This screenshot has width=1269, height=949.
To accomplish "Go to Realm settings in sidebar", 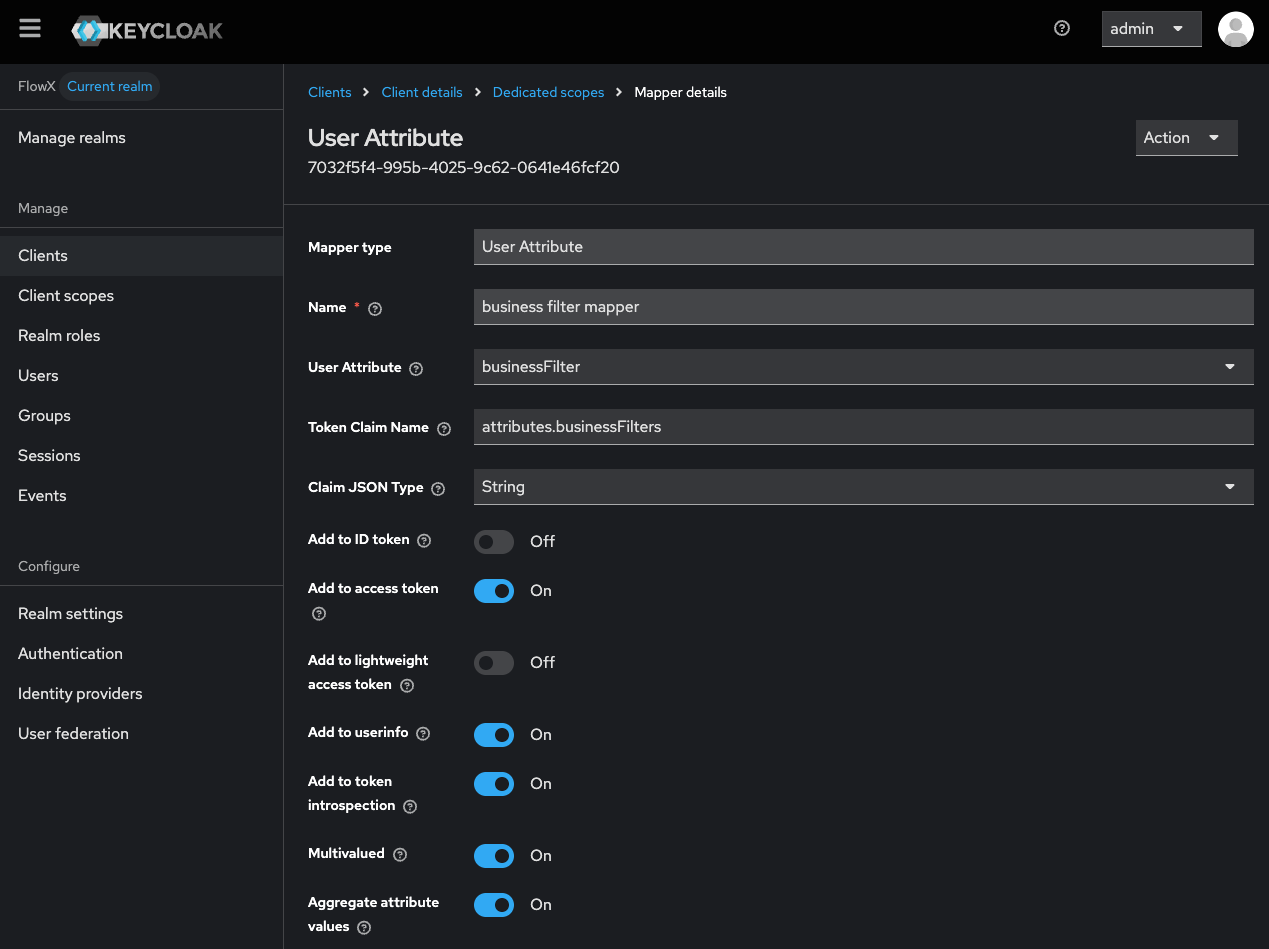I will pyautogui.click(x=70, y=614).
